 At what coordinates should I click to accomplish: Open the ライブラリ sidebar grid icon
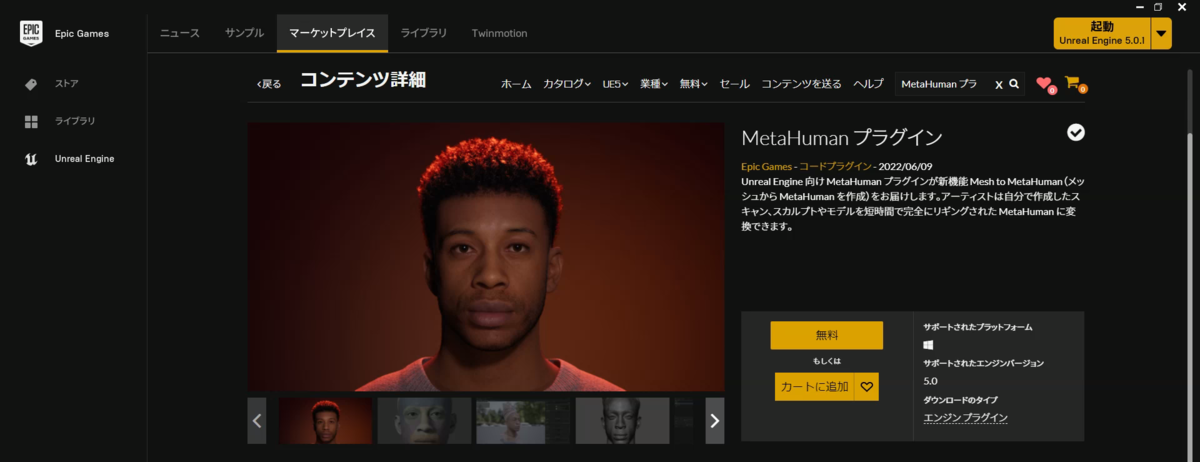tap(31, 121)
